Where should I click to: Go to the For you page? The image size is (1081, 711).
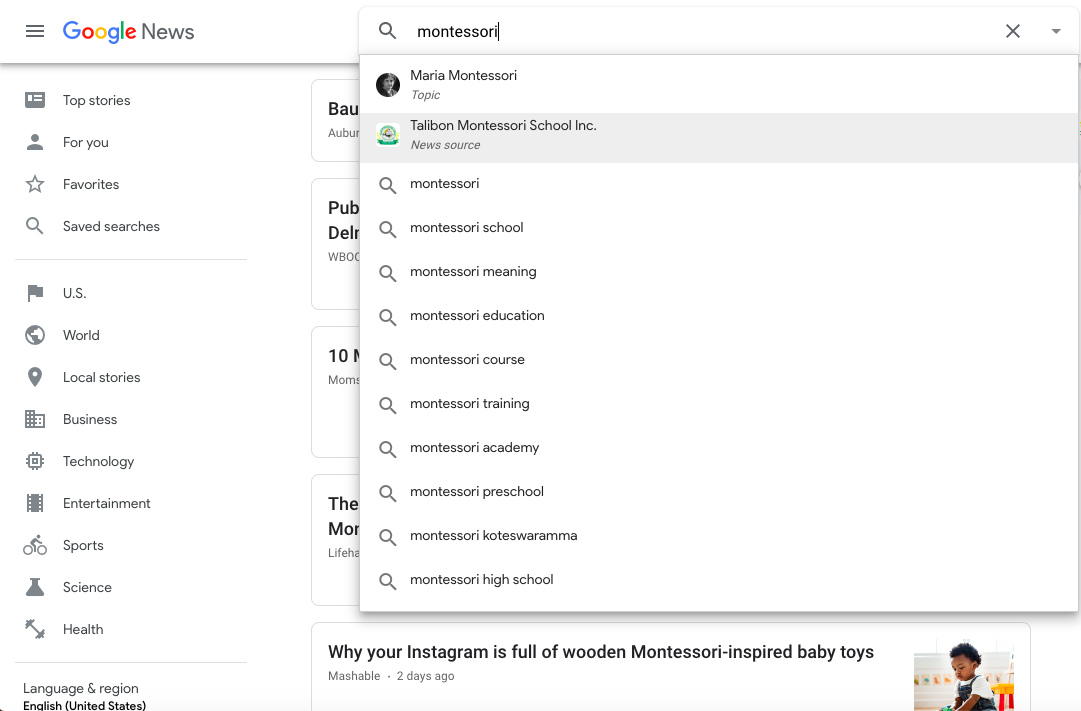coord(85,142)
